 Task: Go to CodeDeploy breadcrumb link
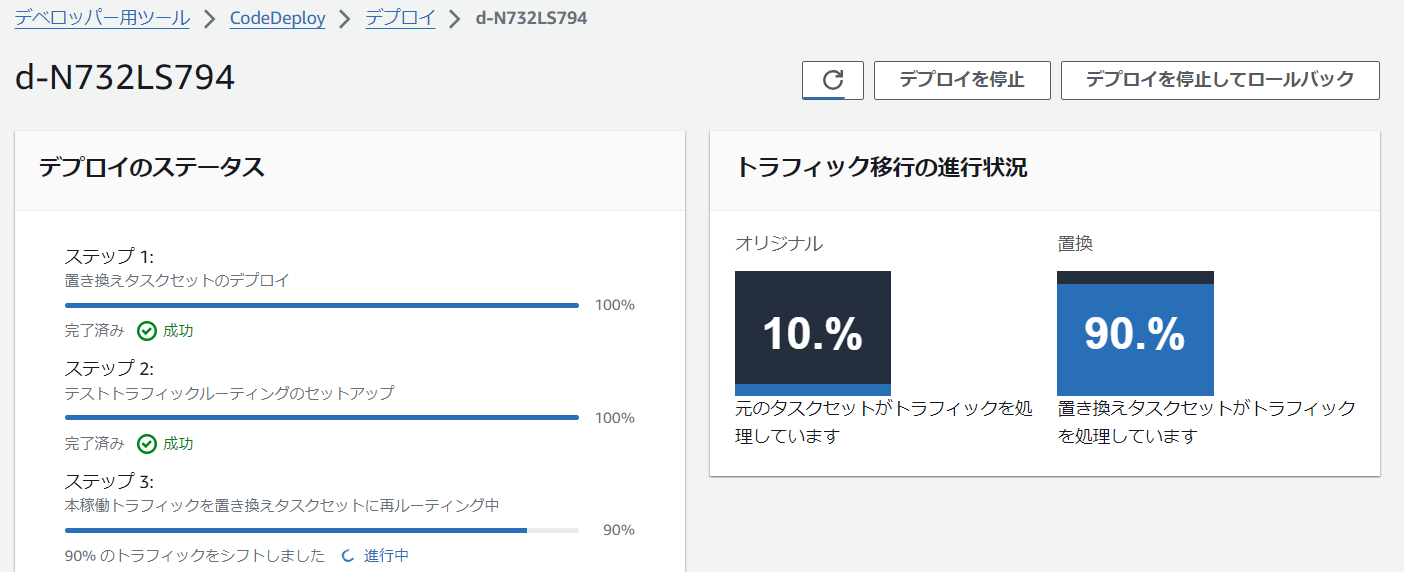click(x=277, y=18)
